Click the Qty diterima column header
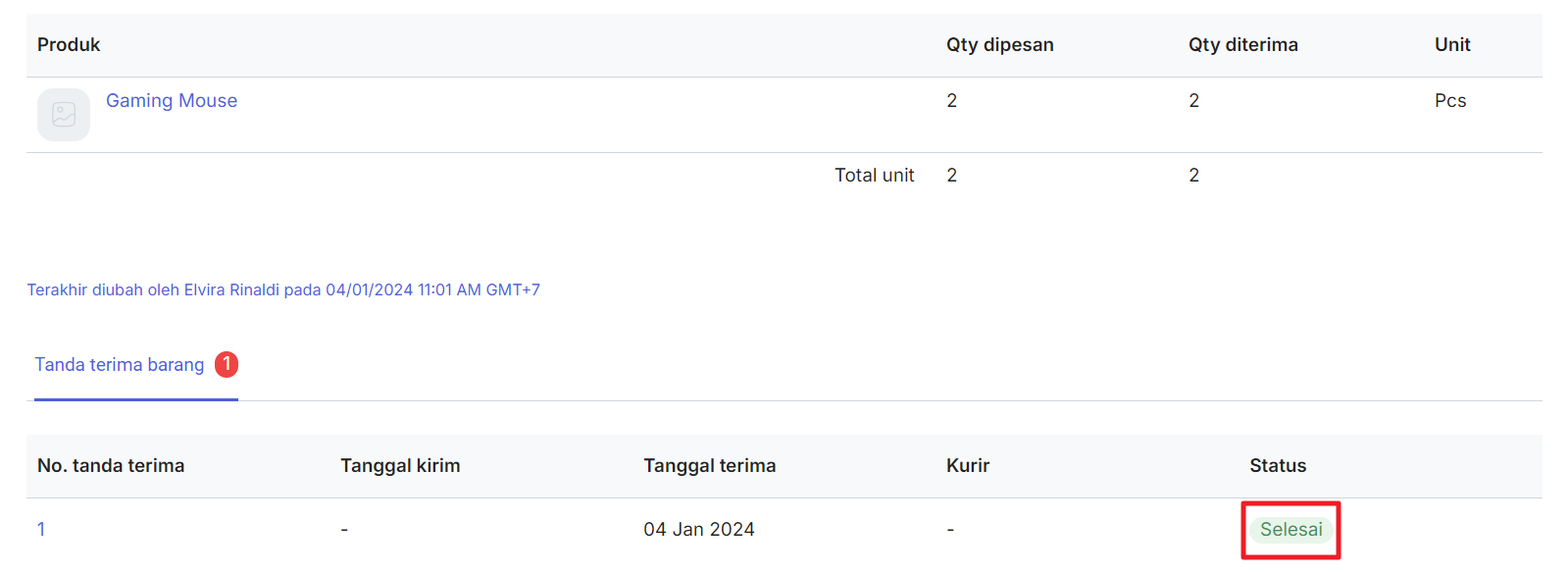The width and height of the screenshot is (1568, 574). click(x=1242, y=45)
